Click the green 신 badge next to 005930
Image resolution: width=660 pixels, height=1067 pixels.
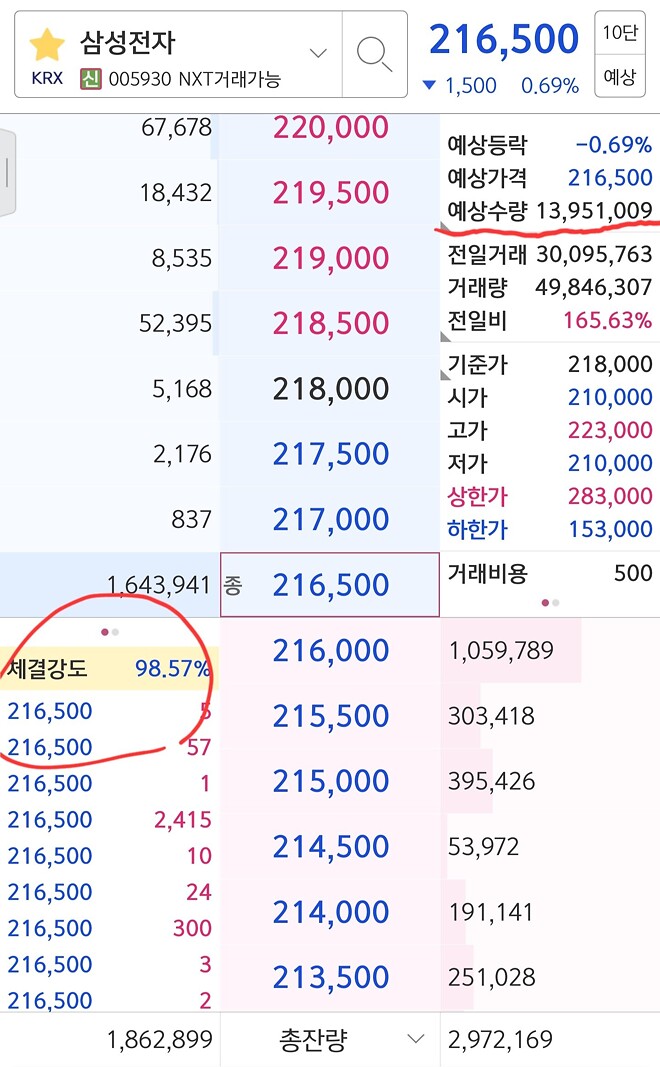(90, 77)
